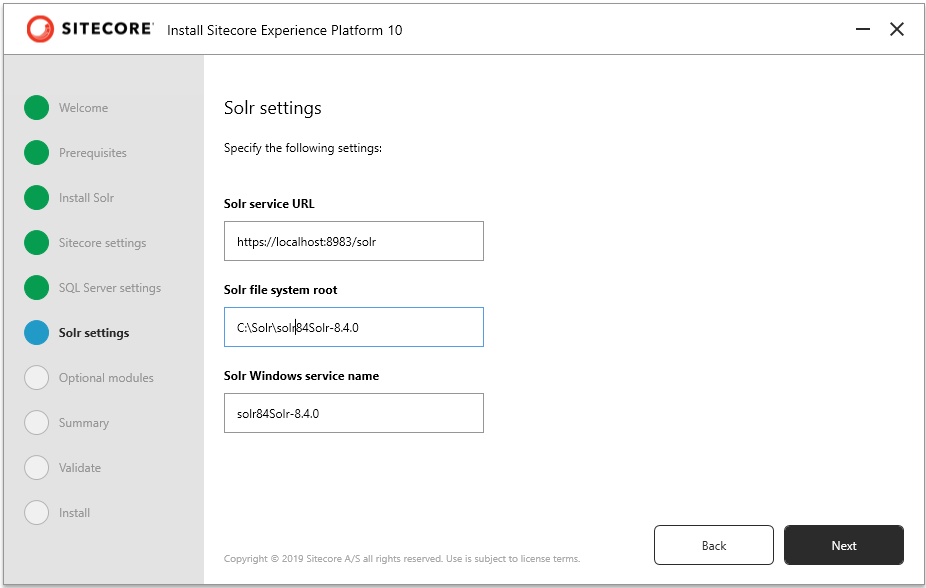Click the Install Solr step indicator
The height and width of the screenshot is (588, 926).
[x=37, y=197]
